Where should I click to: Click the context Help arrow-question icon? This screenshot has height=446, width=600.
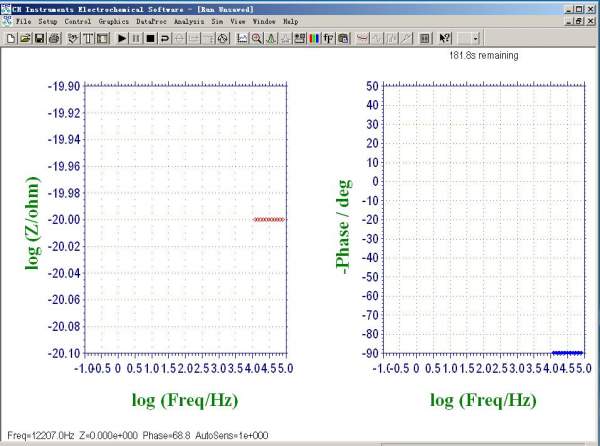tap(444, 38)
